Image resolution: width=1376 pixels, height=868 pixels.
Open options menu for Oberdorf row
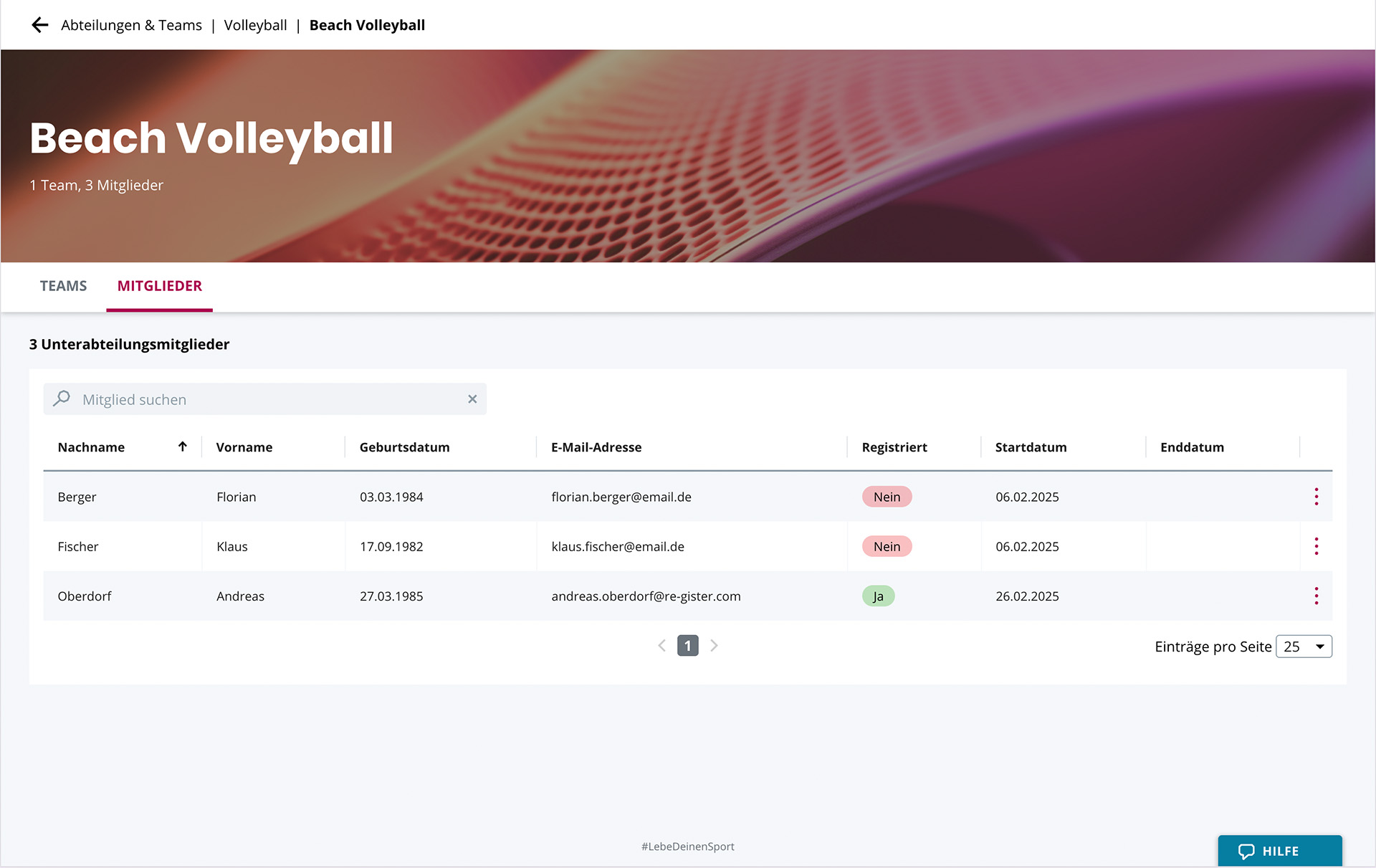click(x=1316, y=596)
